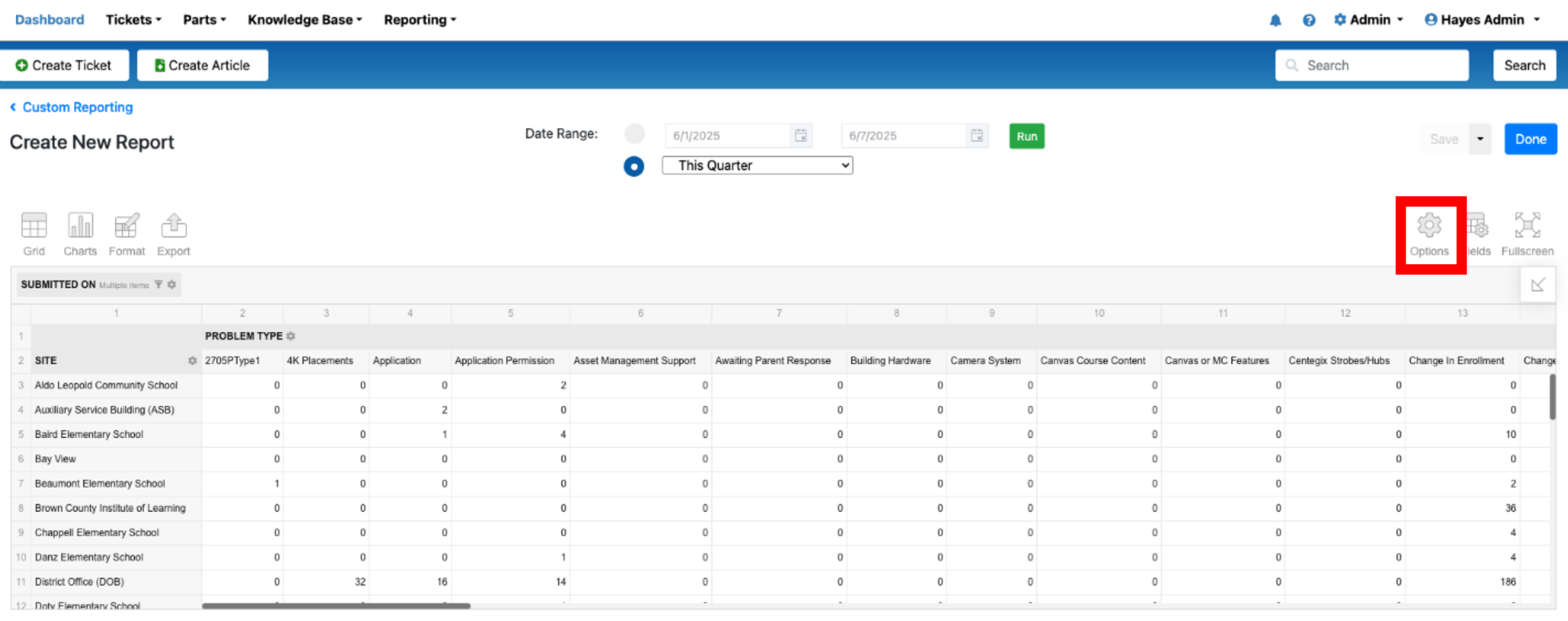Screen dimensions: 1568x621
Task: Open the Grid view tool
Action: coord(34,234)
